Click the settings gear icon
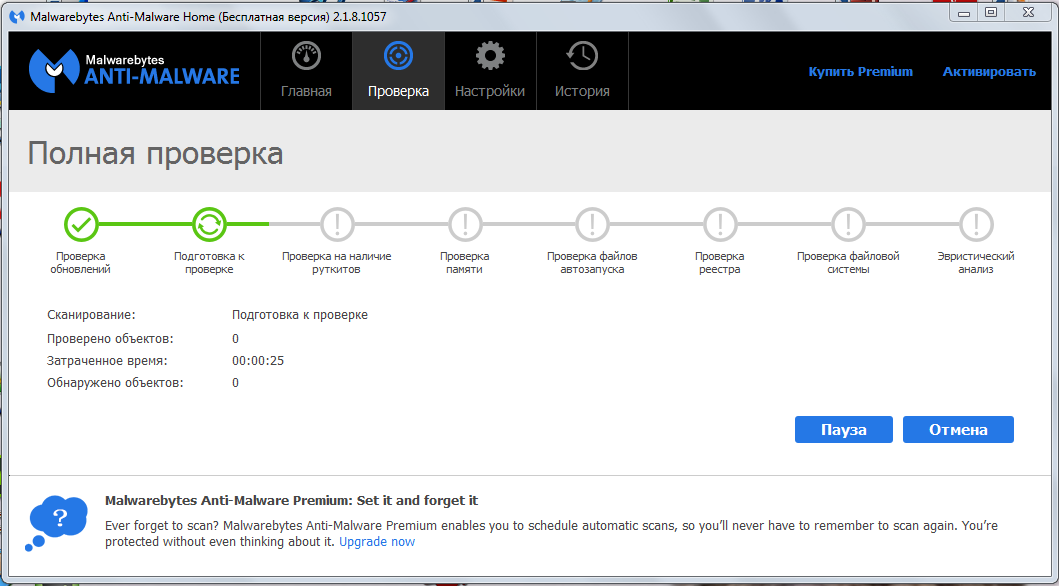The image size is (1059, 586). [x=490, y=56]
